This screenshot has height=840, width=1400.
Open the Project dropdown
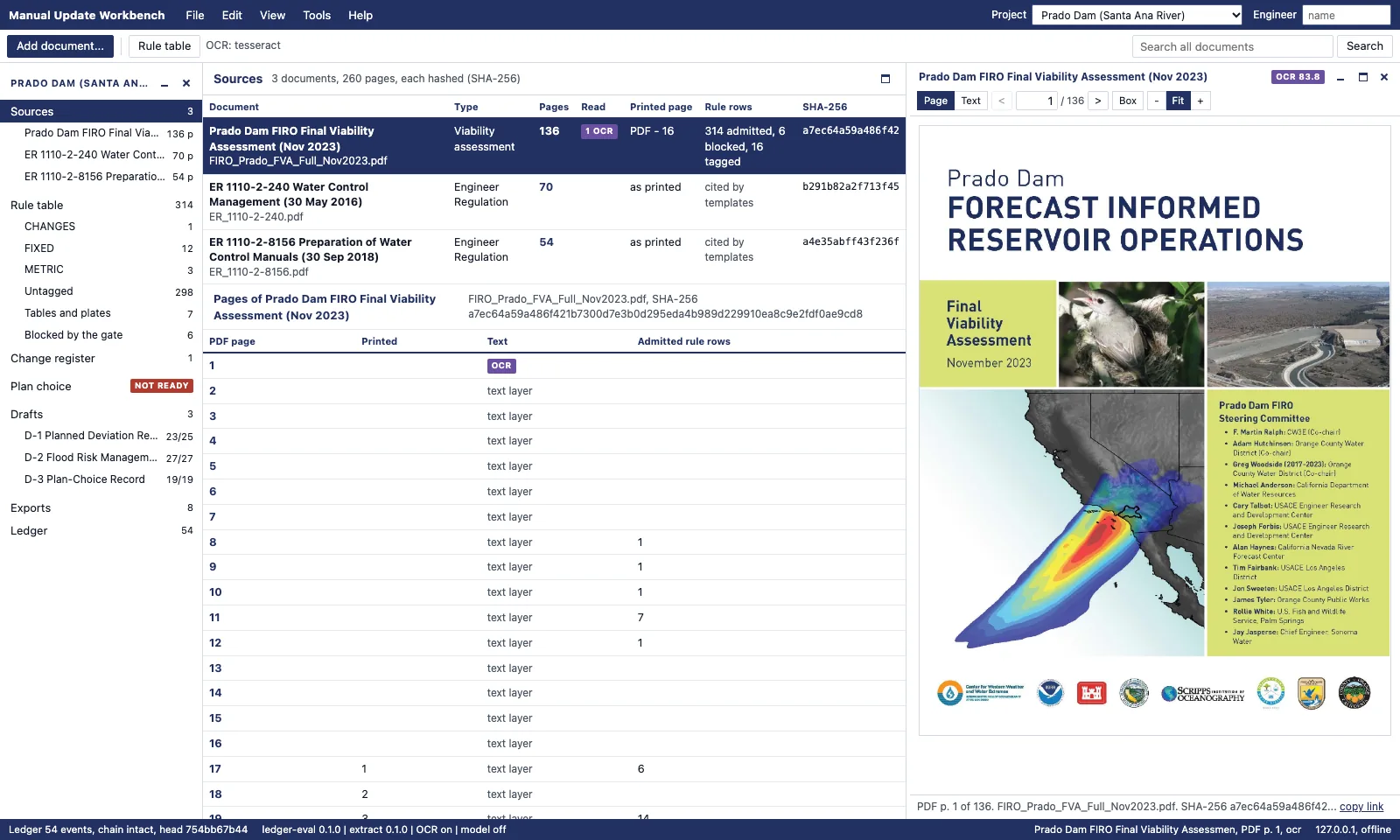pos(1137,15)
